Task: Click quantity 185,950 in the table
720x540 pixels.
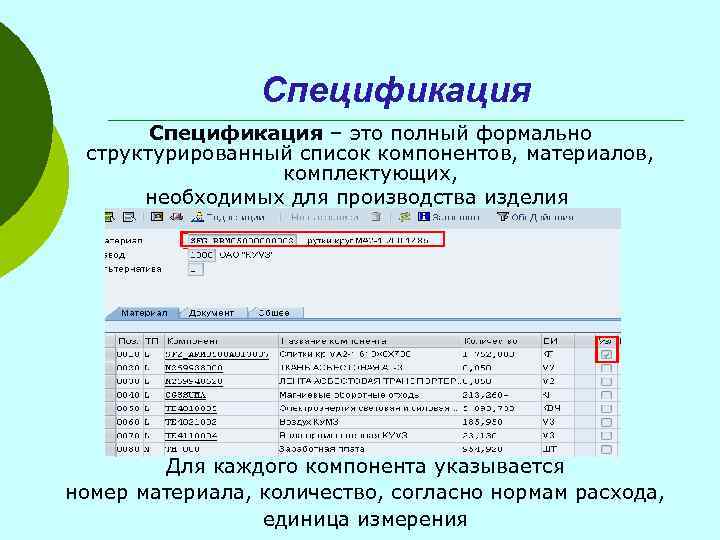Action: pyautogui.click(x=482, y=422)
